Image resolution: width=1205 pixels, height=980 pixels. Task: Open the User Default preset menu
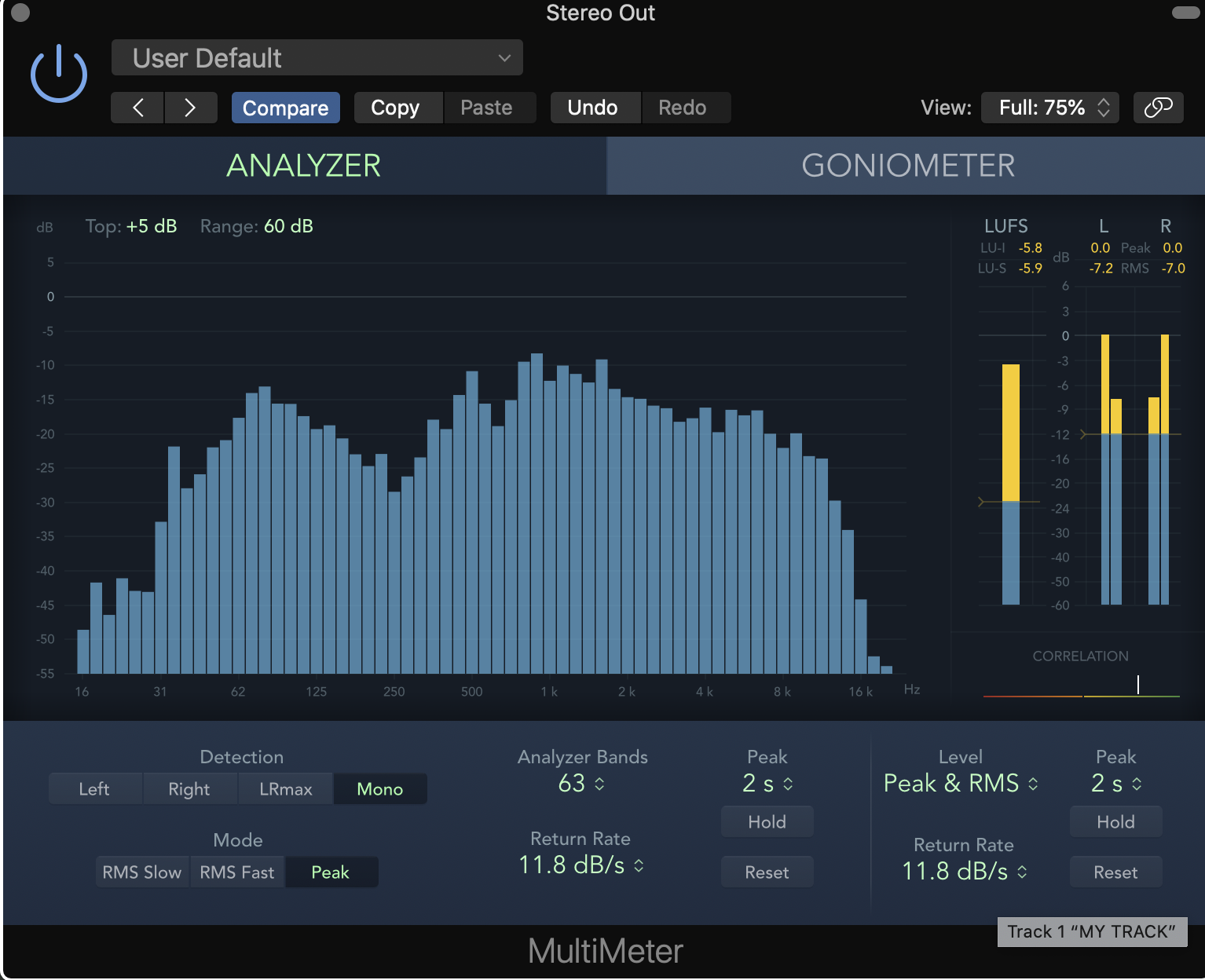click(x=317, y=57)
